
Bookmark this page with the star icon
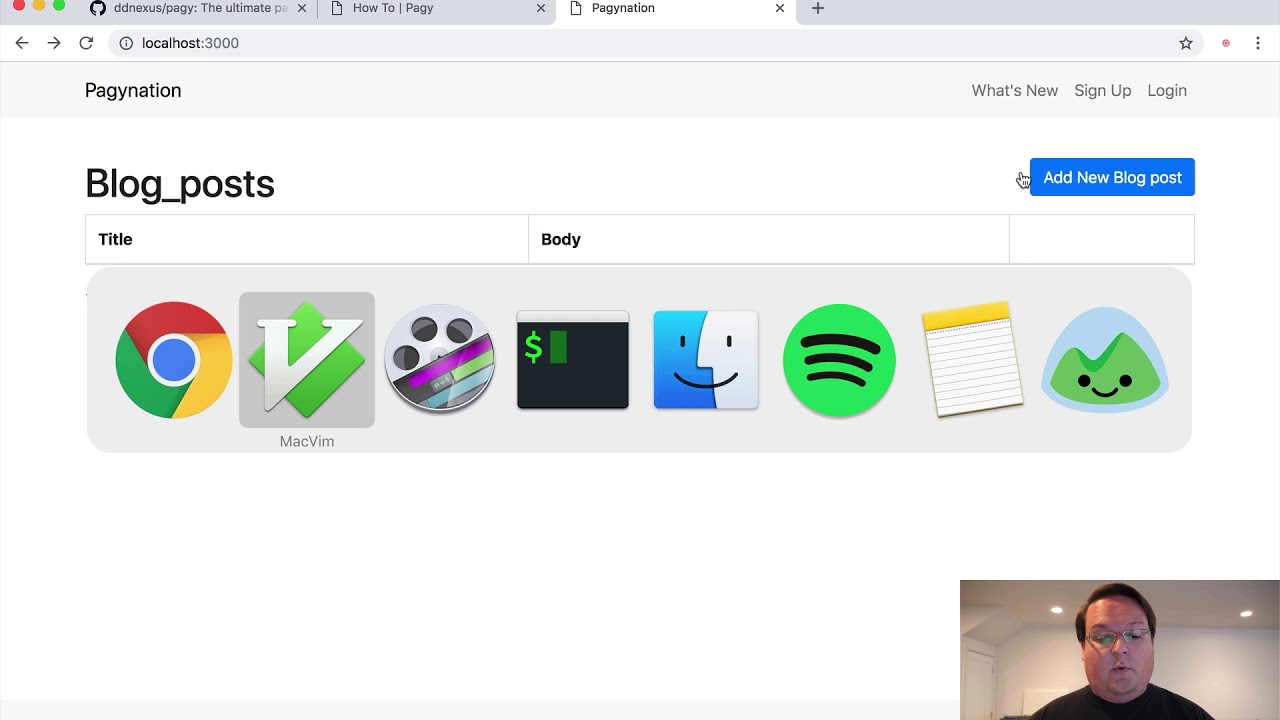1186,43
